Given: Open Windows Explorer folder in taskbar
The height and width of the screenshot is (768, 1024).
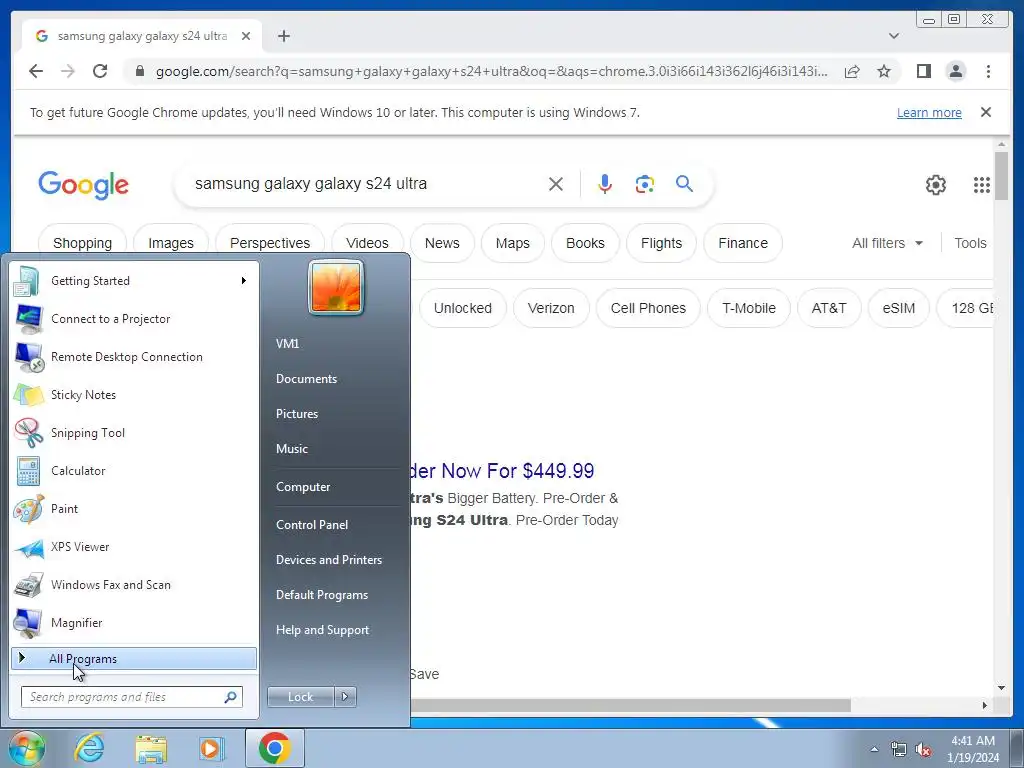Looking at the screenshot, I should pos(151,748).
